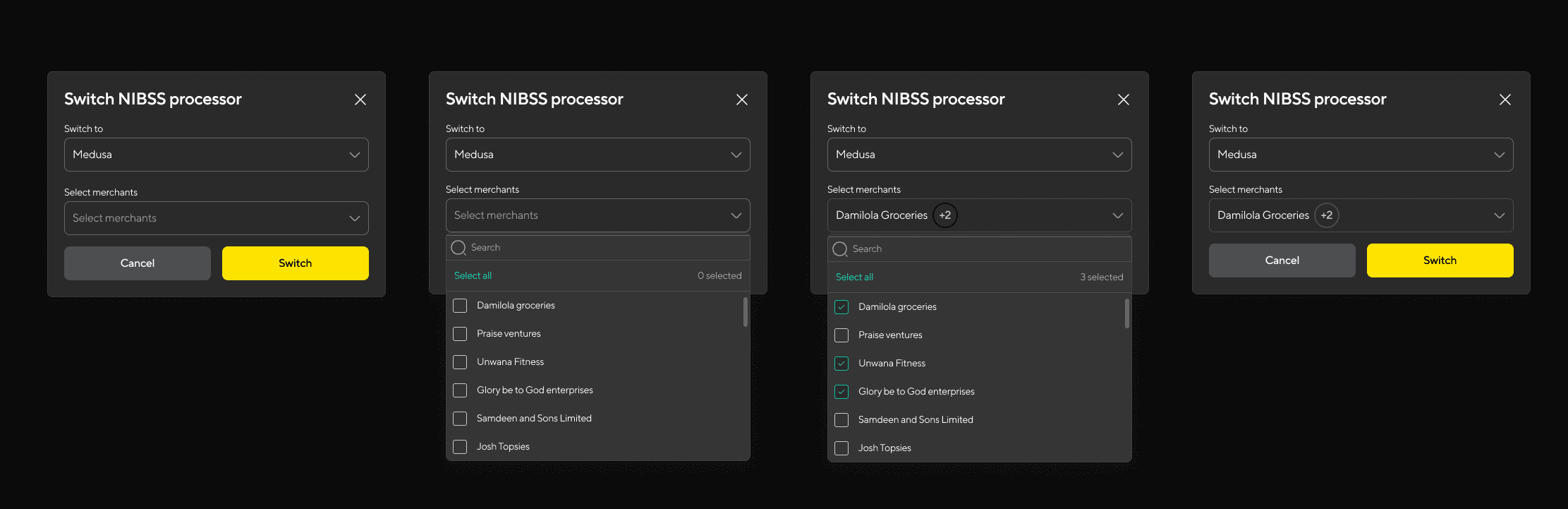
Task: Check Damilola groceries in the 0-selected list
Action: [460, 306]
